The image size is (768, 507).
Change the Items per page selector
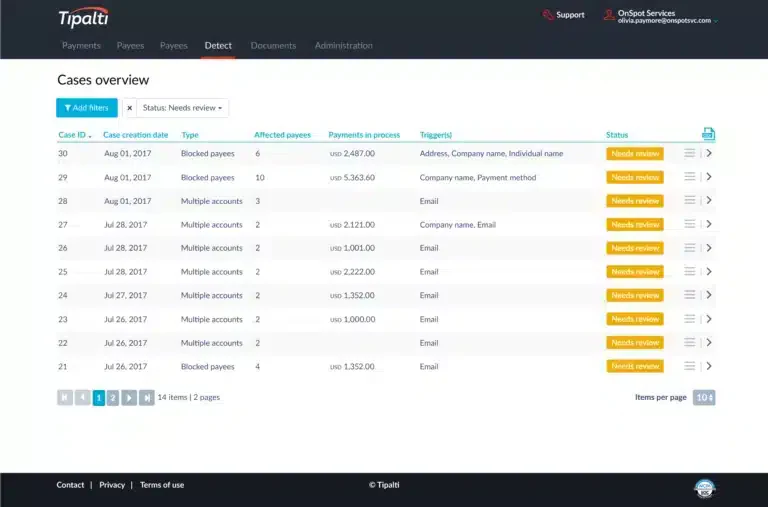tap(704, 397)
